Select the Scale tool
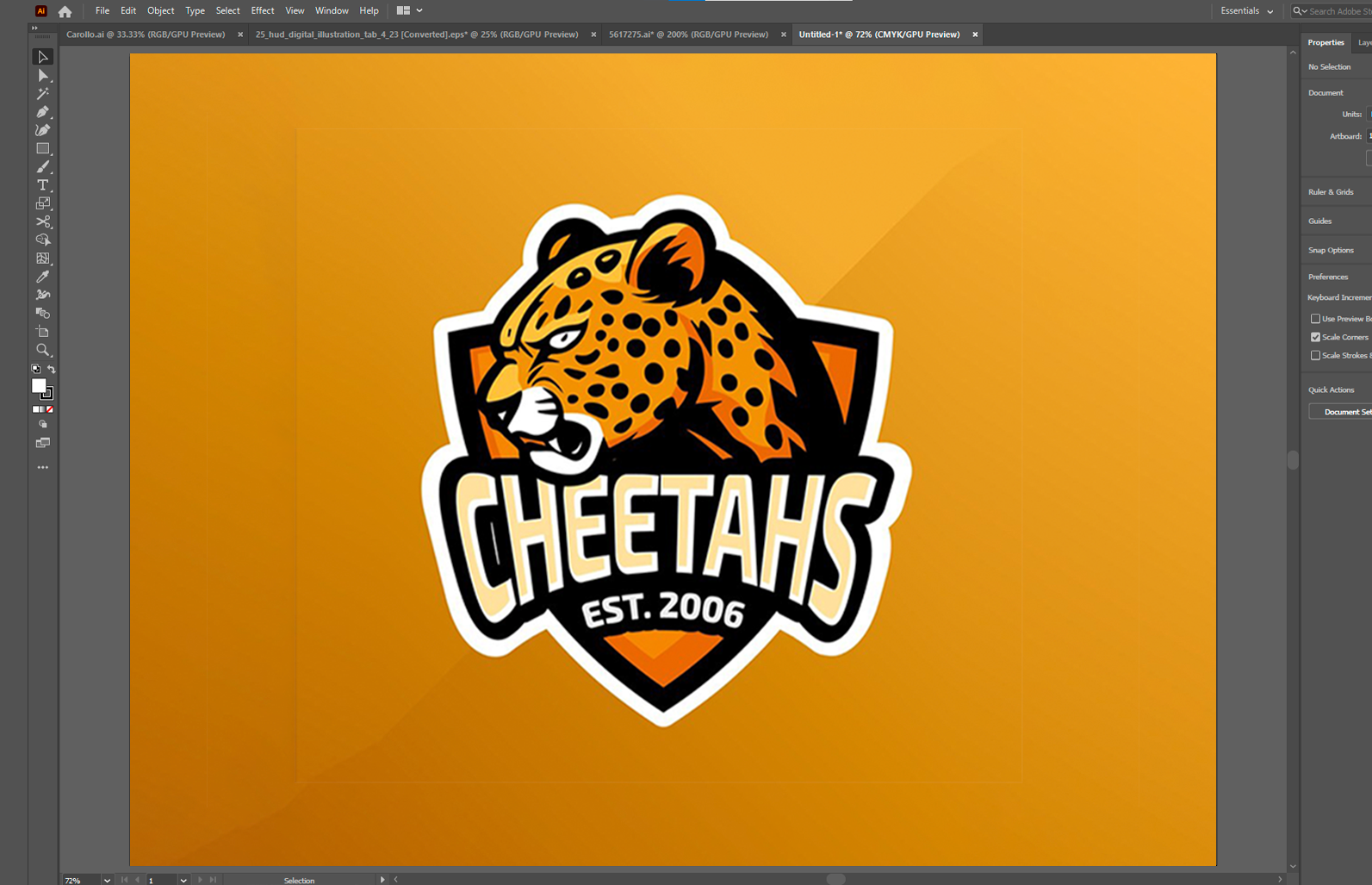1372x885 pixels. [42, 203]
